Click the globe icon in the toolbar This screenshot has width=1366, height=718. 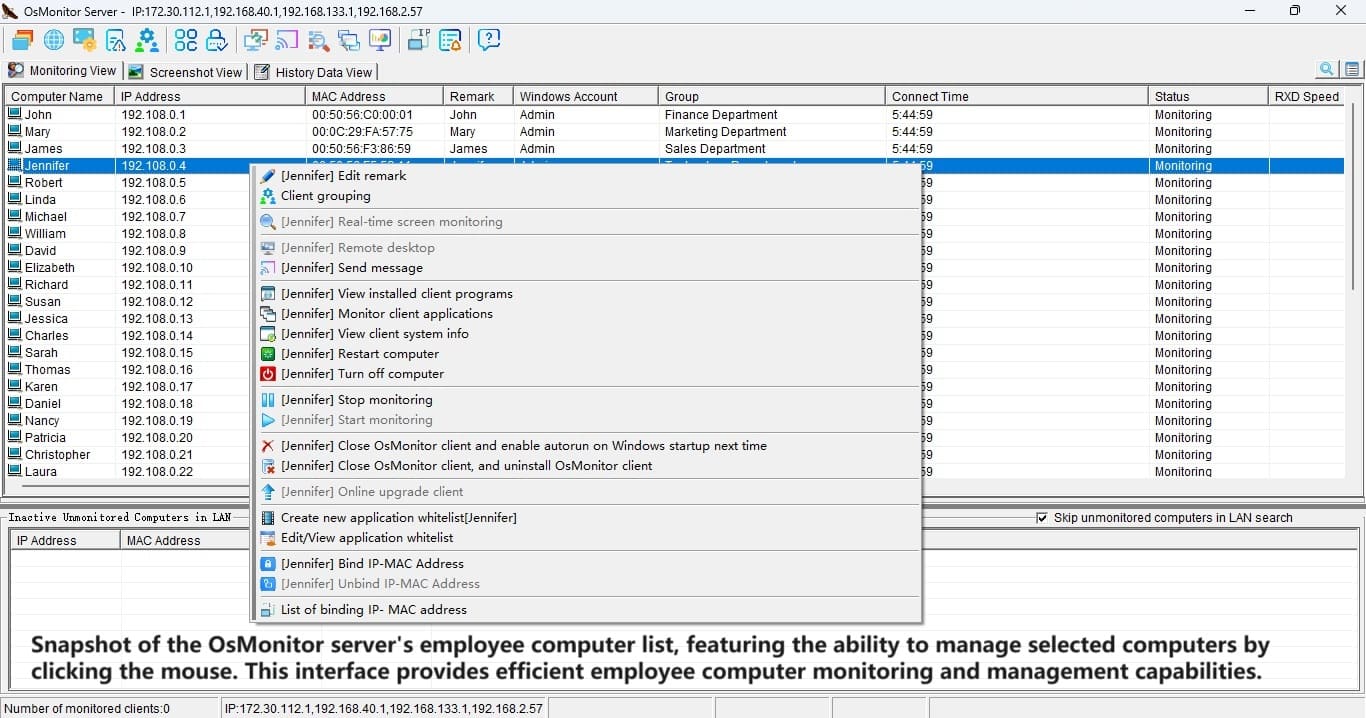54,40
